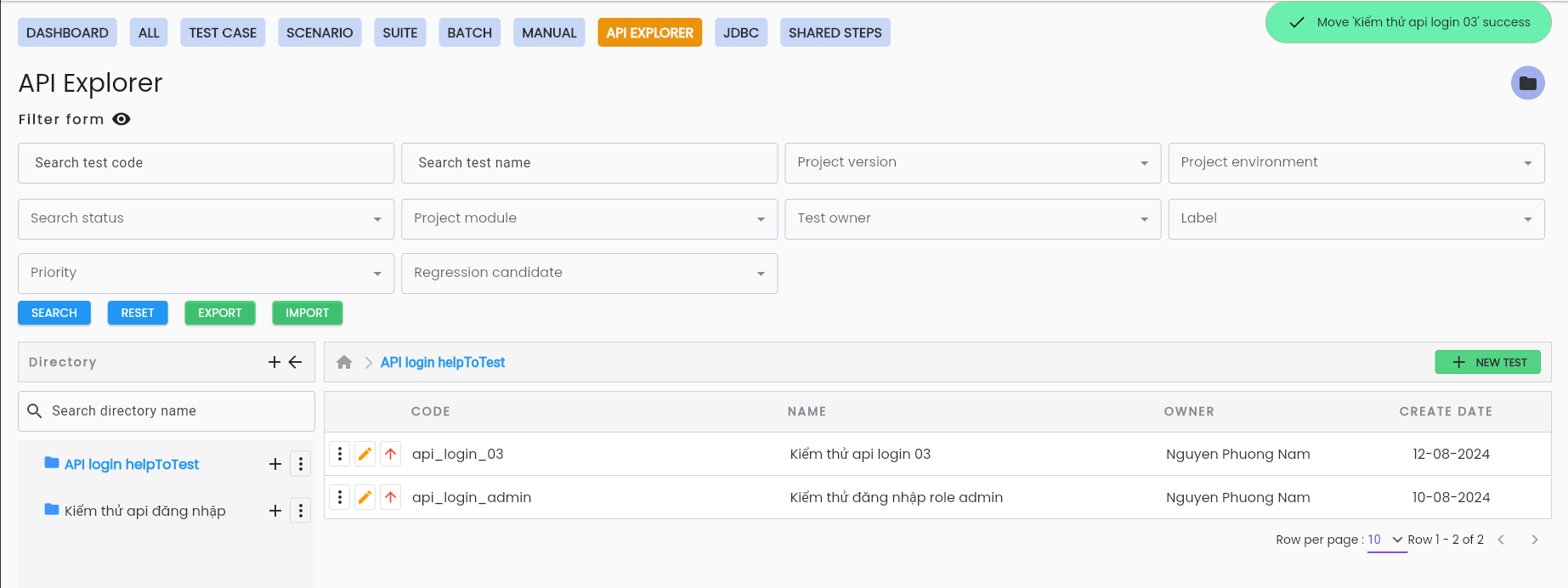
Task: Open API login helpToTest breadcrumb link
Action: (x=443, y=363)
